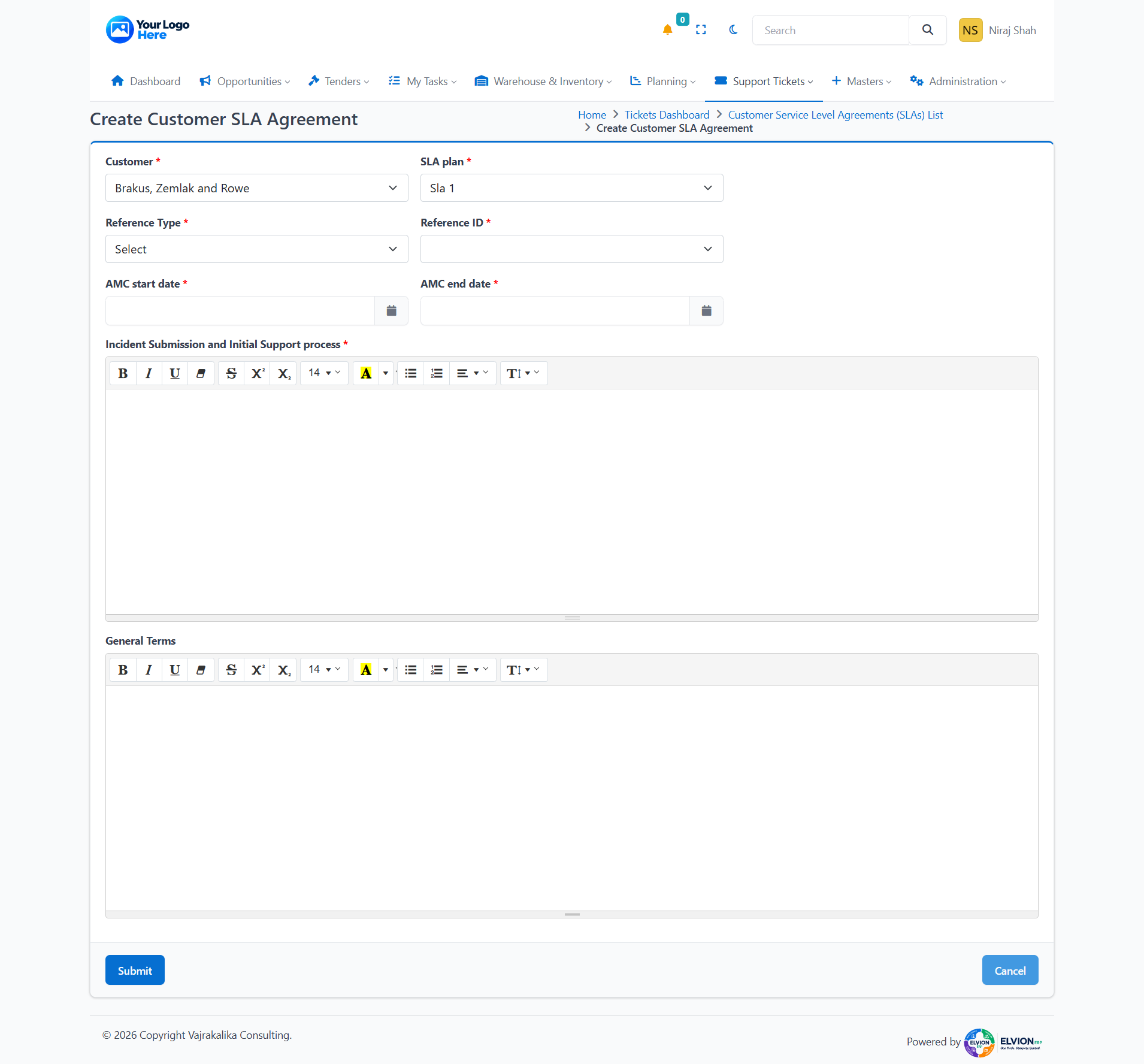Toggle Underline in Incident Submission editor
The width and height of the screenshot is (1144, 1064).
tap(174, 373)
